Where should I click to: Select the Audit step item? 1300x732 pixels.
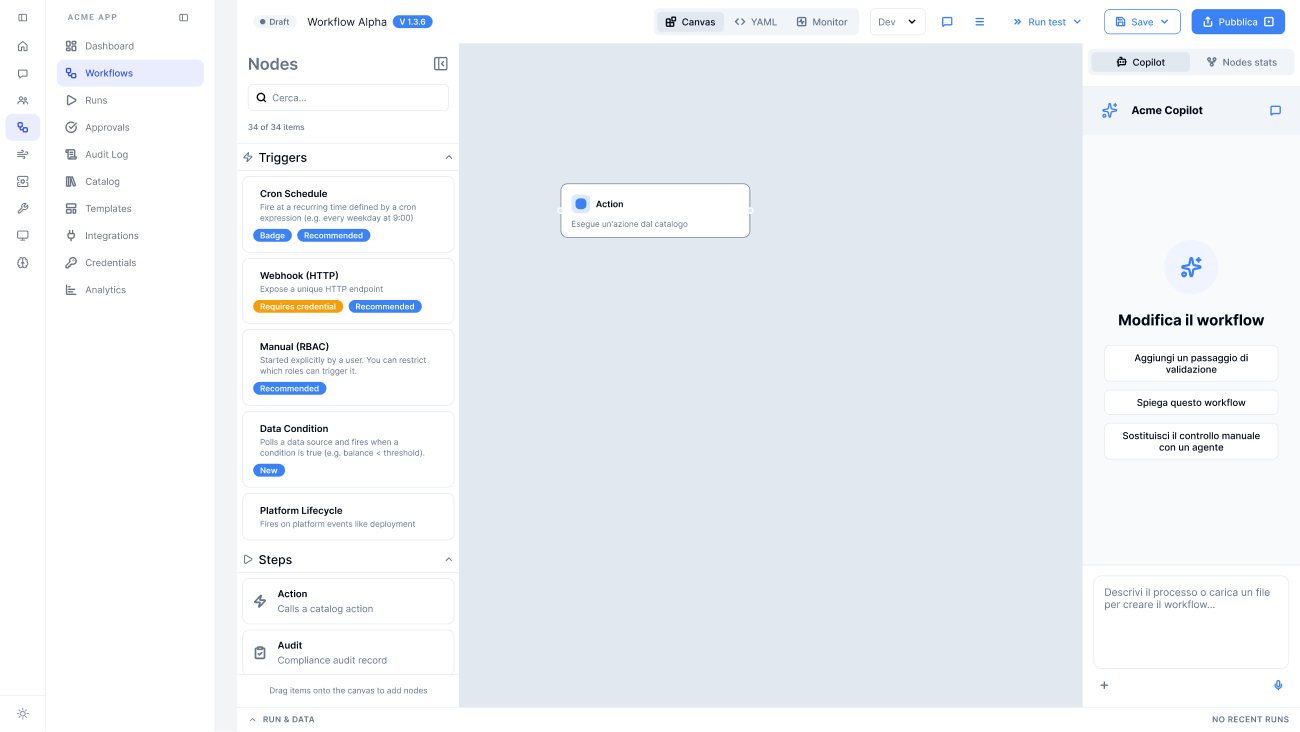(348, 652)
